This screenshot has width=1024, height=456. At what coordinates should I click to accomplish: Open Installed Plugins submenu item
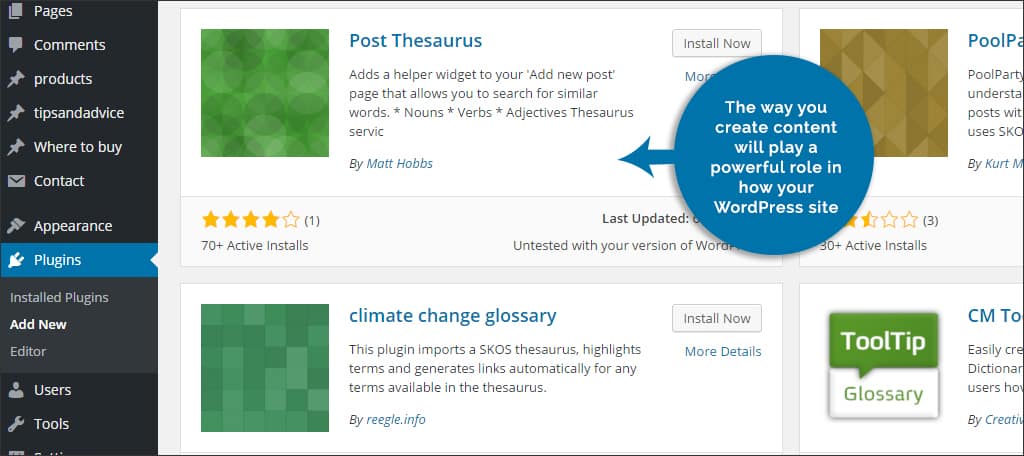[59, 298]
